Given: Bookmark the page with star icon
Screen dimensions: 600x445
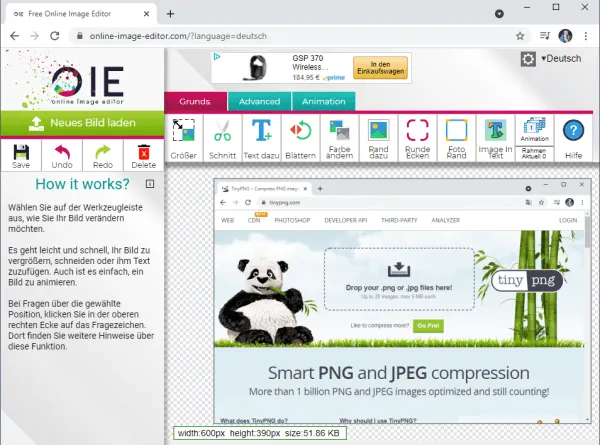Looking at the screenshot, I should pos(520,36).
